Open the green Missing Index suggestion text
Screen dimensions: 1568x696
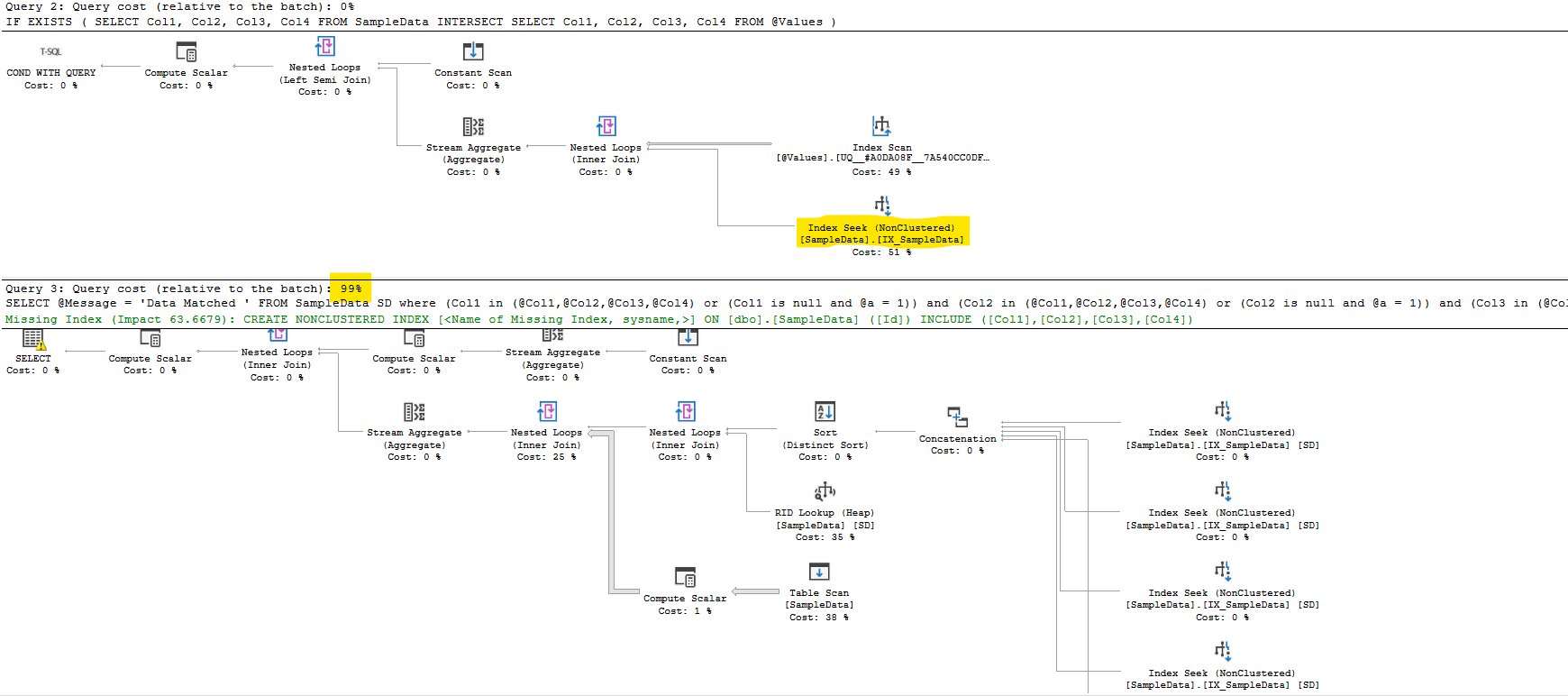pyautogui.click(x=599, y=319)
